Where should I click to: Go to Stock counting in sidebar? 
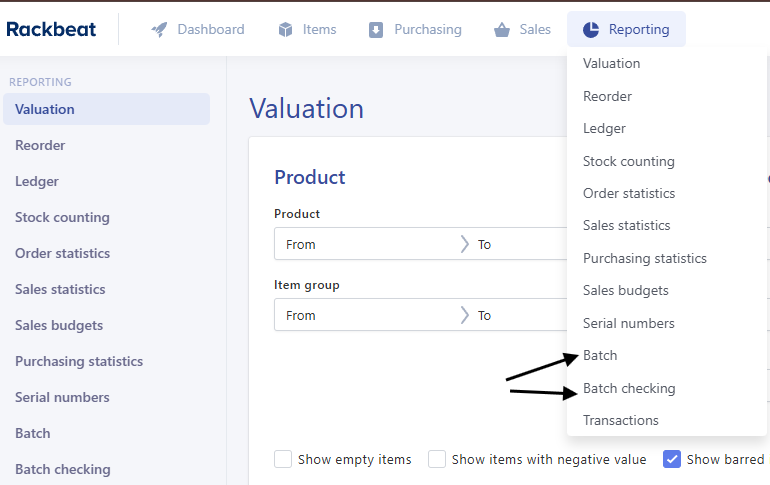62,217
